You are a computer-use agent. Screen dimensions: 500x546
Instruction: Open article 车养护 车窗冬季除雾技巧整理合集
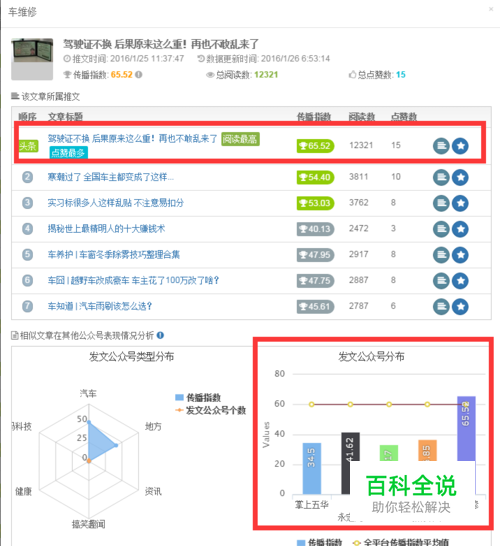(x=114, y=255)
